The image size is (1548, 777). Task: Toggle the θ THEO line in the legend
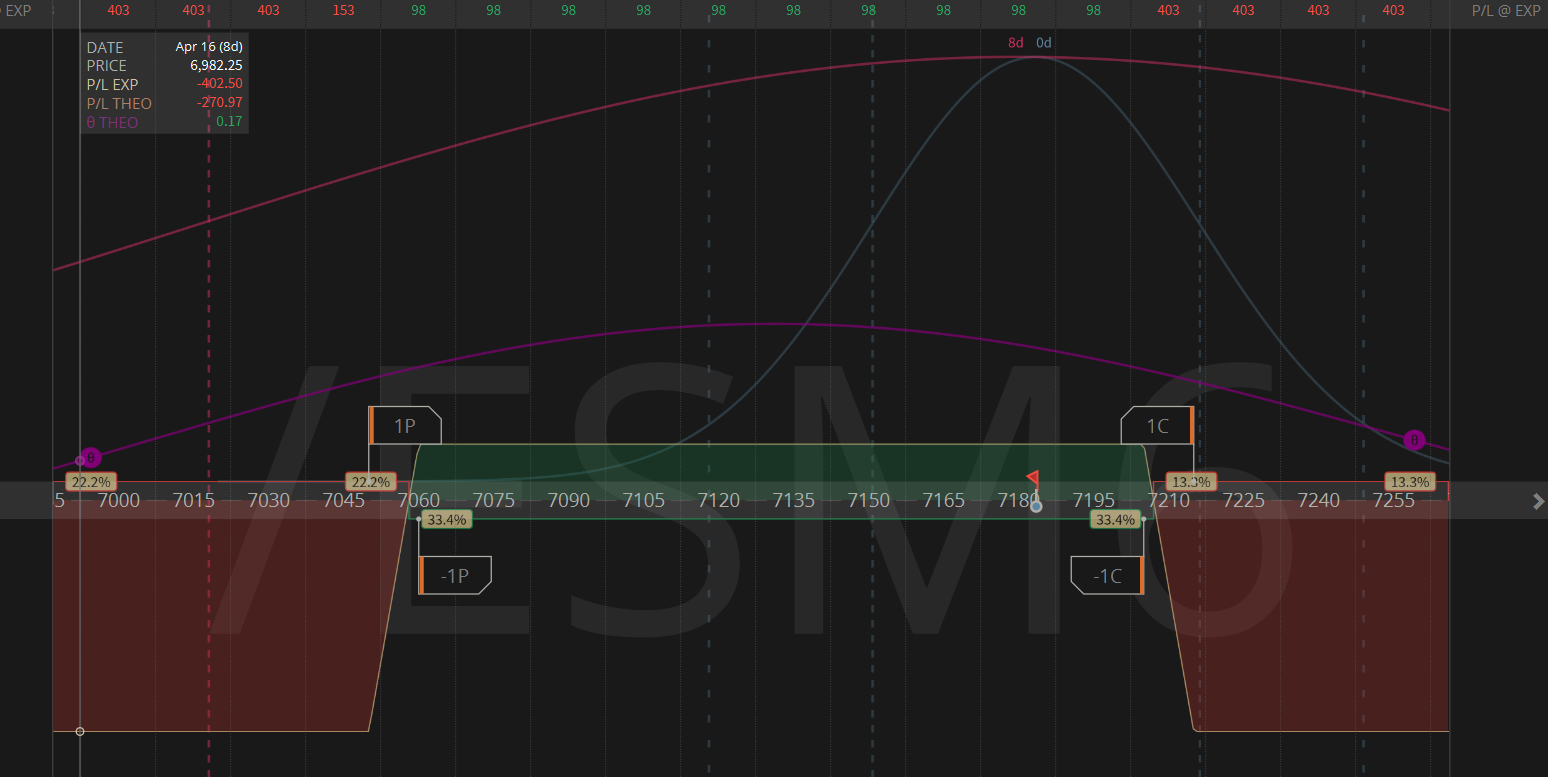pos(112,122)
